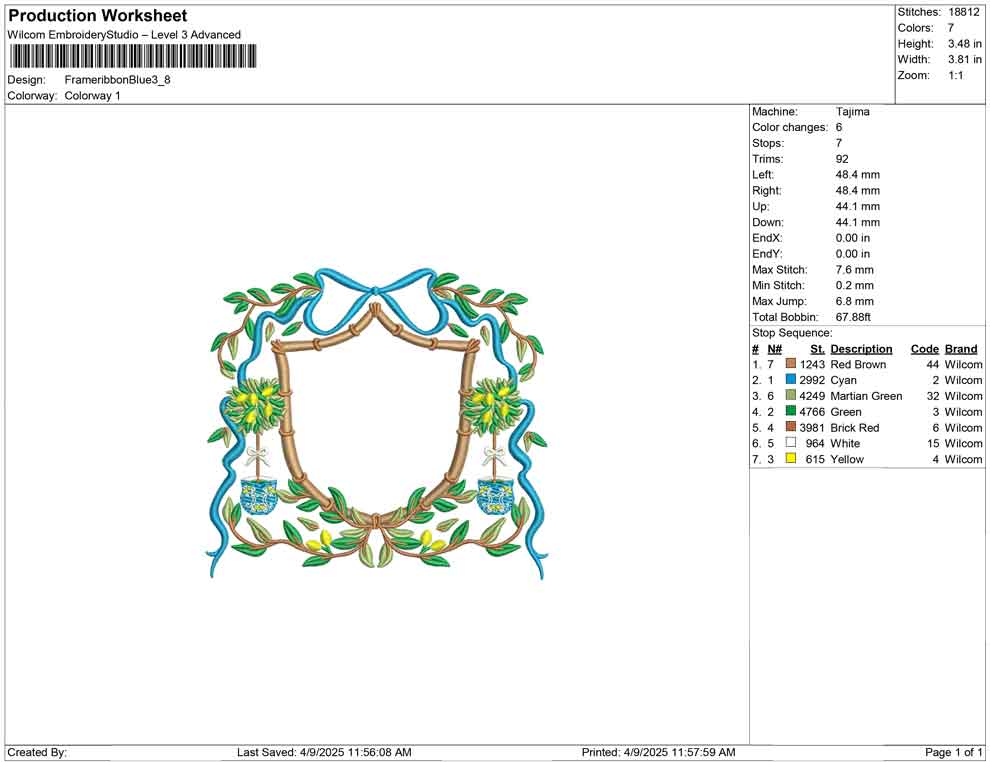The image size is (990, 762).
Task: Select the Brick Red color swatch
Action: point(790,427)
